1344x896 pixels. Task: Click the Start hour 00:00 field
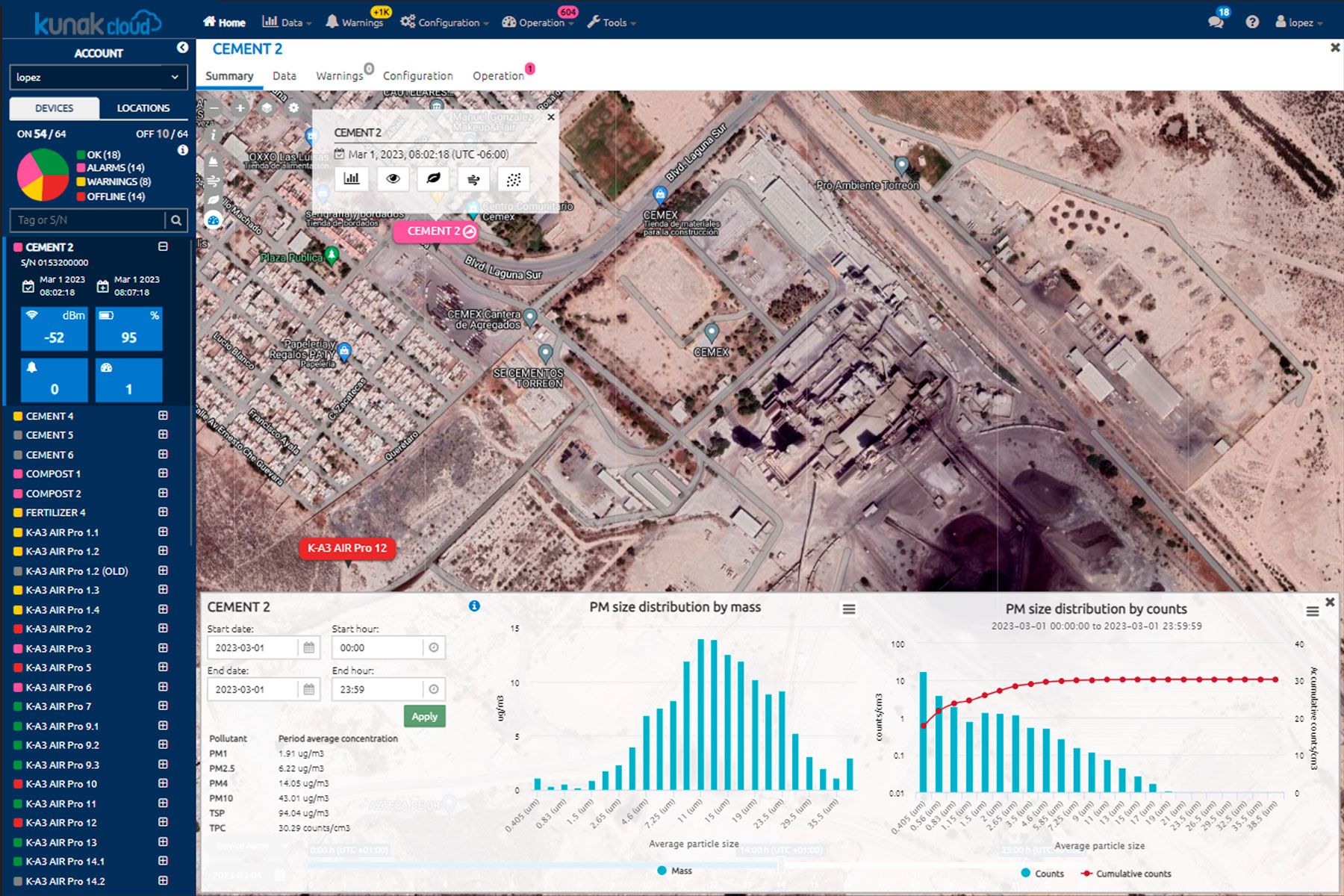[379, 647]
